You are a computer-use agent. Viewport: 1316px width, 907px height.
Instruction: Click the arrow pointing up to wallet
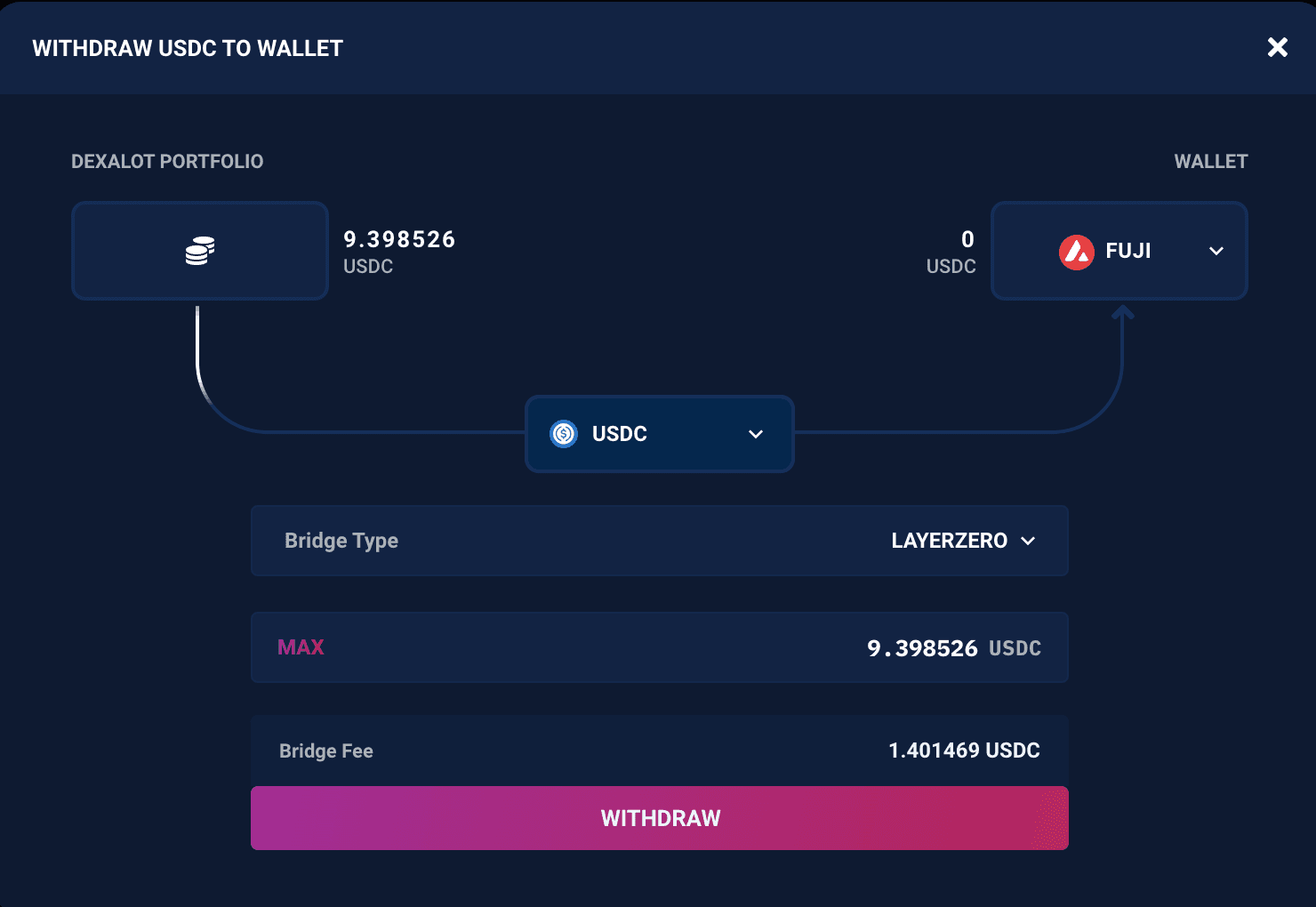(1123, 313)
